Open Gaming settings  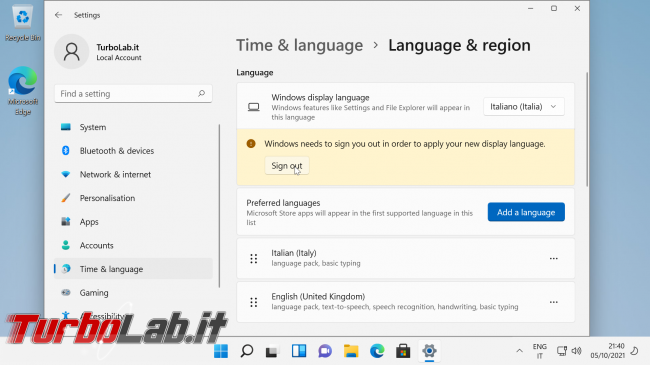(133, 292)
